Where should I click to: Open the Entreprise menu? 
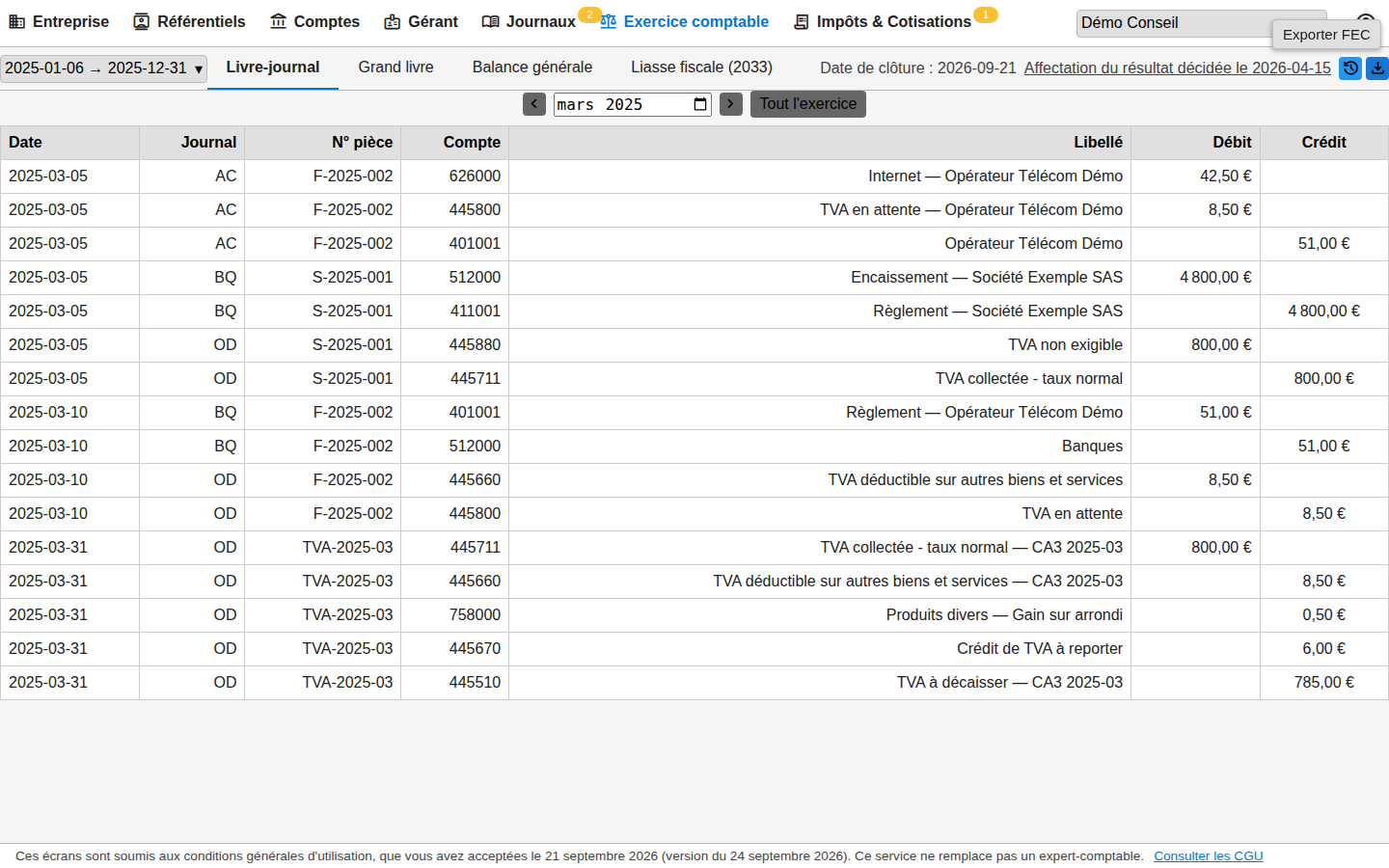point(59,21)
